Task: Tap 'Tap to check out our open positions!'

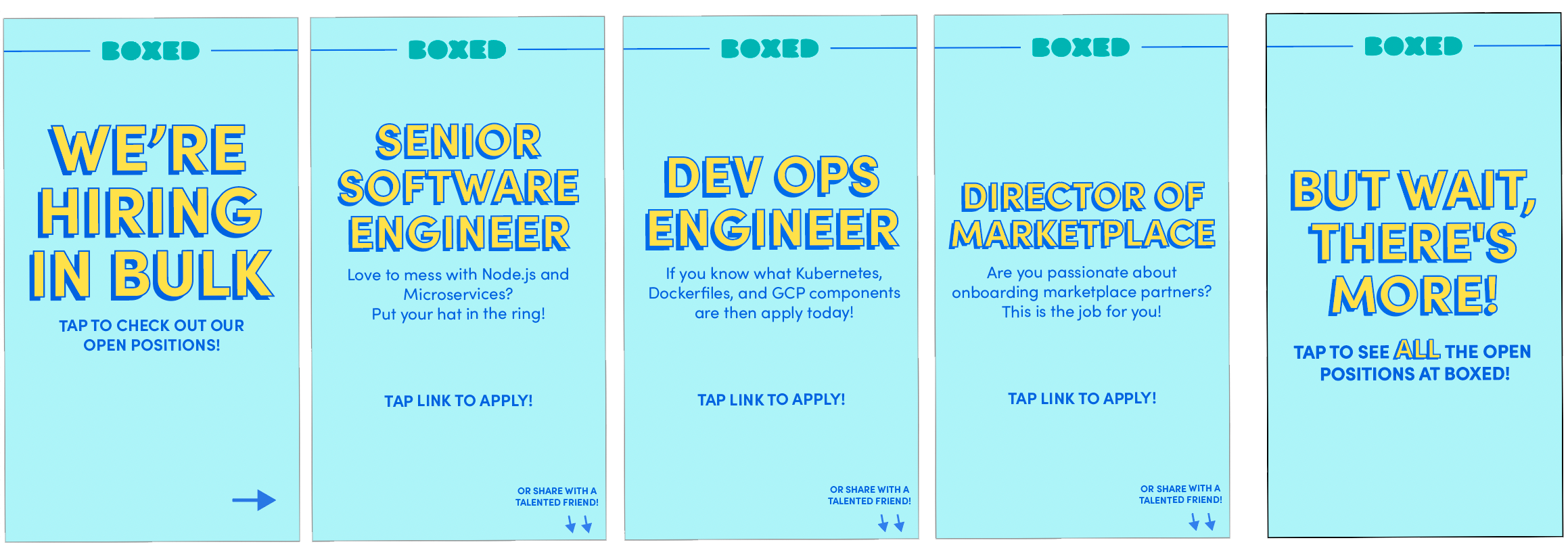Action: click(x=152, y=335)
